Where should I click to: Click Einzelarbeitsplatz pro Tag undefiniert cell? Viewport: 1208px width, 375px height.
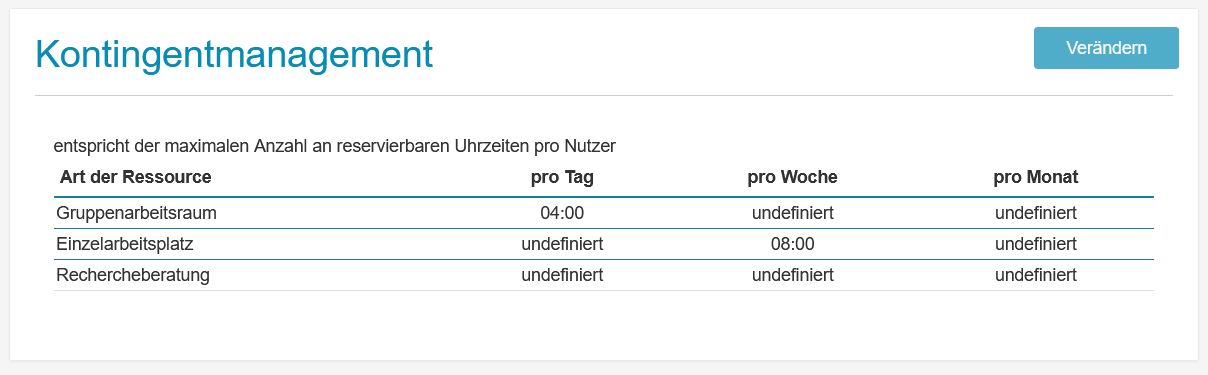pos(562,243)
